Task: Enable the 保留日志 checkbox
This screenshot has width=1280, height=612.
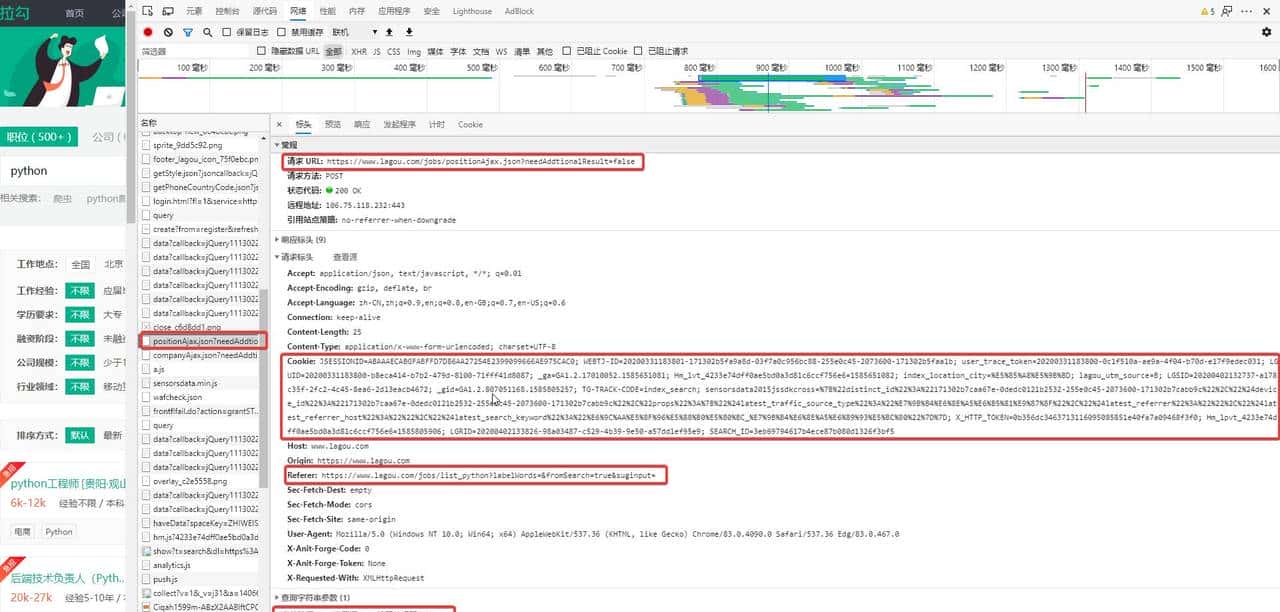Action: (227, 32)
